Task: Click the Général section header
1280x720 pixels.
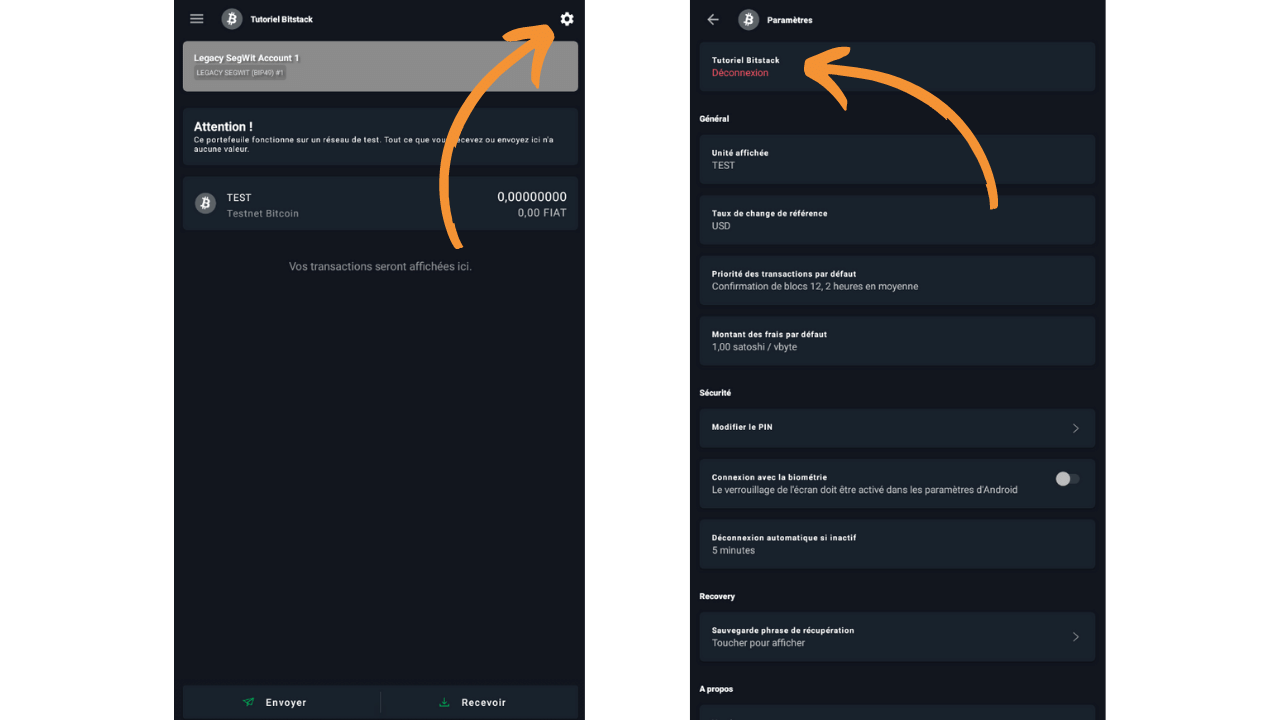Action: point(714,119)
